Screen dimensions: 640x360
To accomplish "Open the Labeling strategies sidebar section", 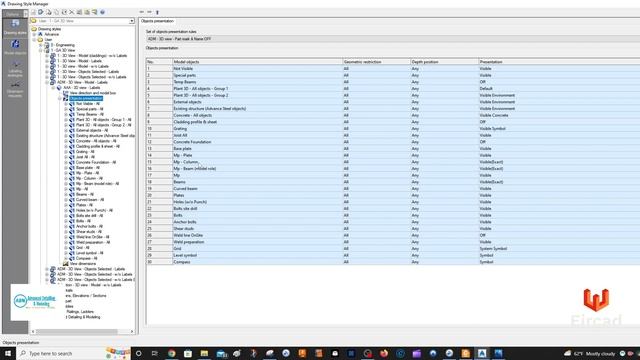I will coord(15,69).
